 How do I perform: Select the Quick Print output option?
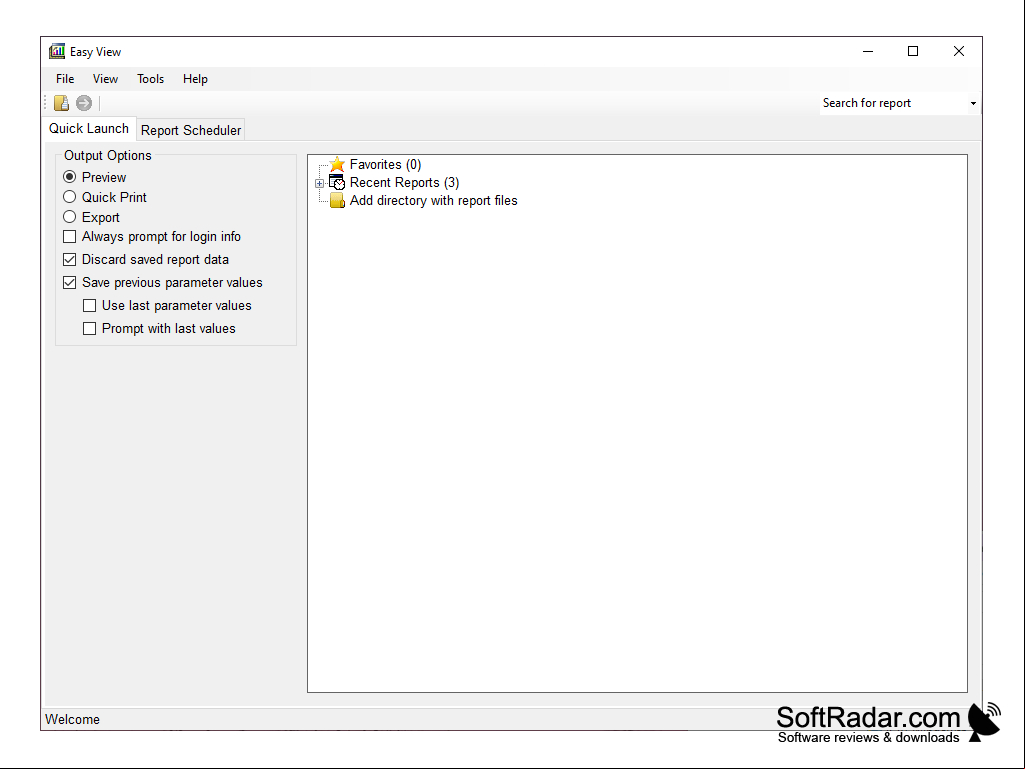click(x=69, y=197)
